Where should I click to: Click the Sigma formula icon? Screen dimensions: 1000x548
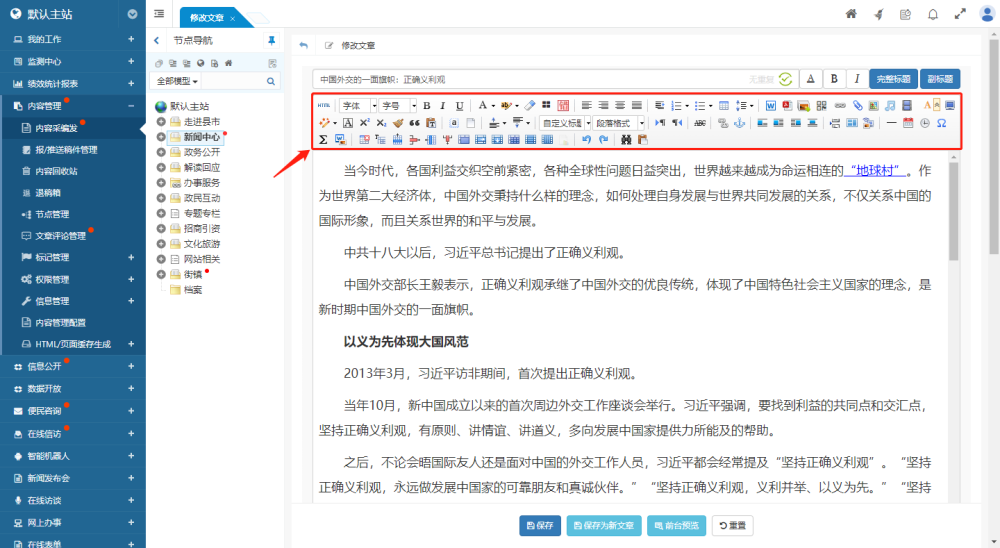click(323, 139)
